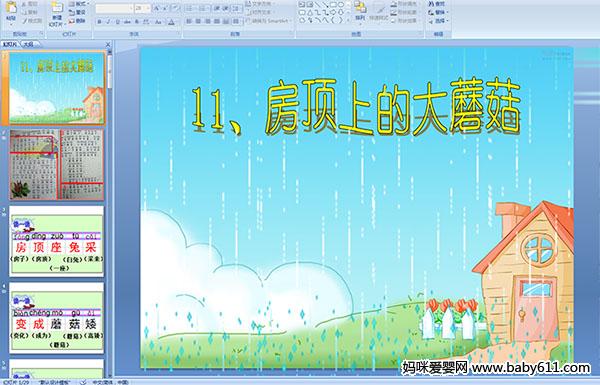Click Convert to SmartArt button

268,21
